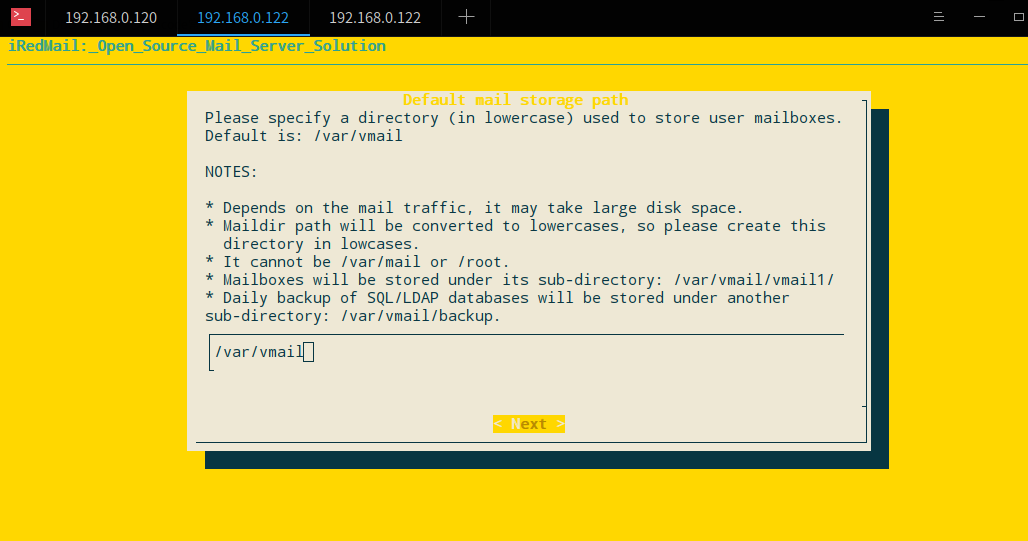Click the iRedMail header title text
The width and height of the screenshot is (1028, 541).
(197, 46)
